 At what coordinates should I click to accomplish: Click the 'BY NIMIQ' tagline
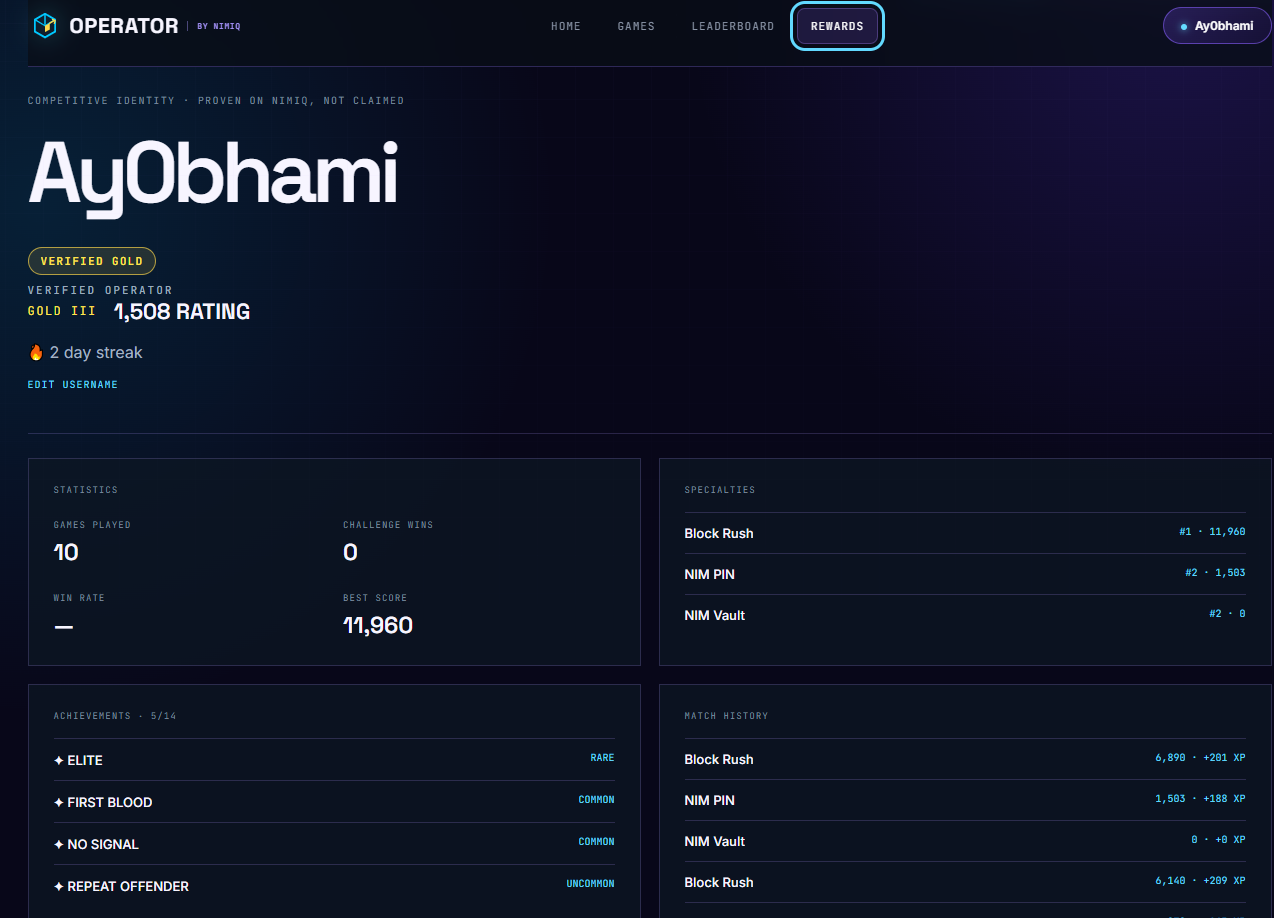click(219, 26)
